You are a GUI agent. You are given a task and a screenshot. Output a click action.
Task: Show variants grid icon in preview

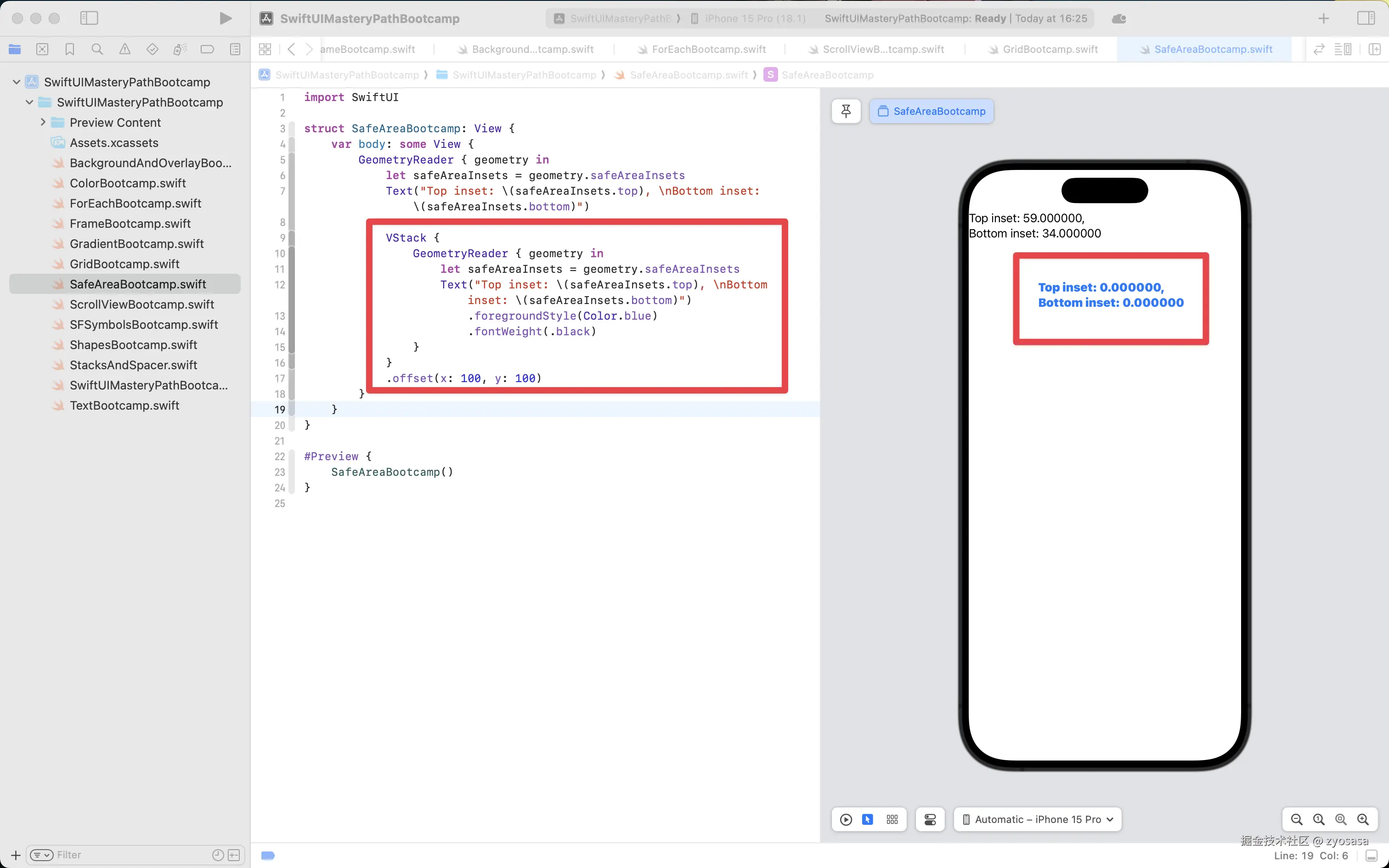[x=892, y=819]
